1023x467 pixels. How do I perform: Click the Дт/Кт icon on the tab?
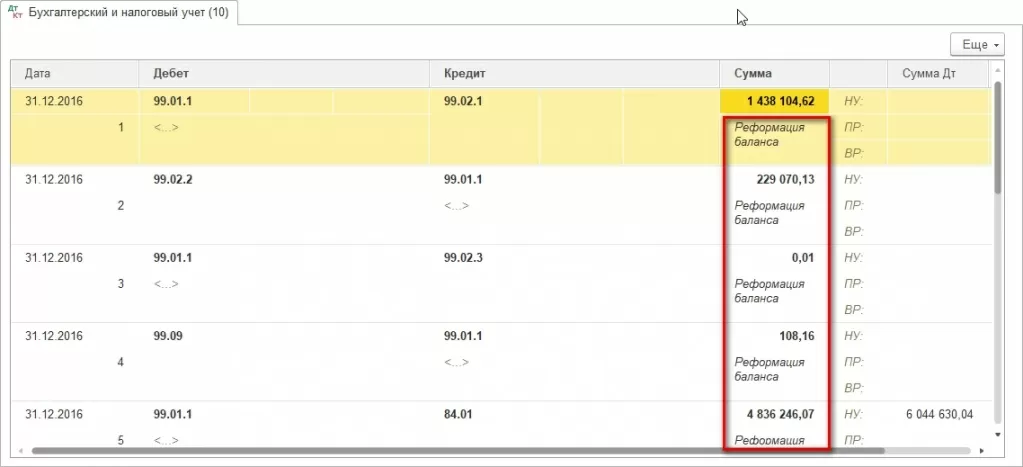point(15,13)
